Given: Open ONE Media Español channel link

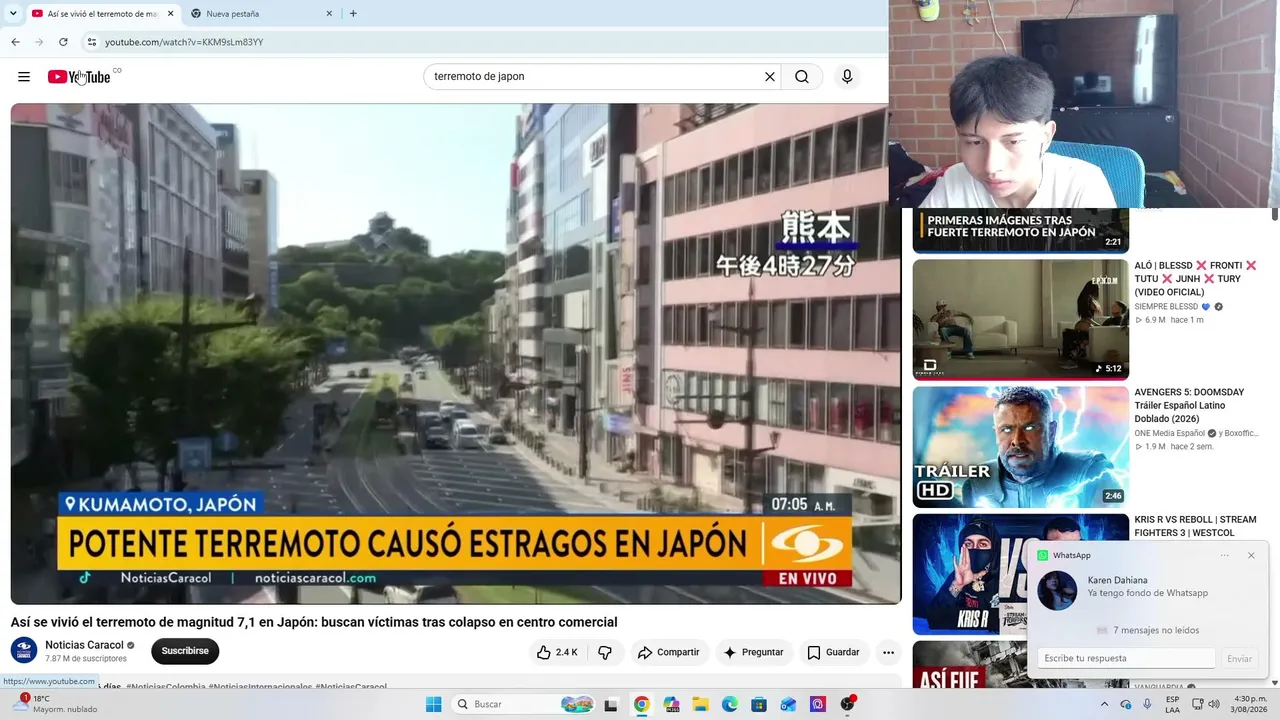Looking at the screenshot, I should pyautogui.click(x=1169, y=434).
